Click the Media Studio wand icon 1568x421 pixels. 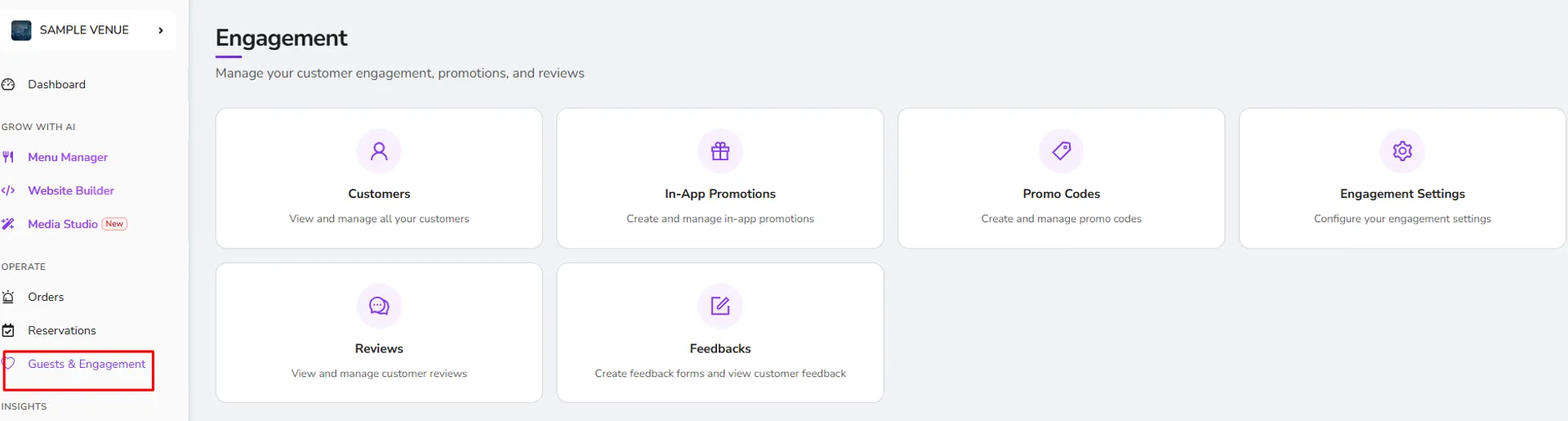8,224
